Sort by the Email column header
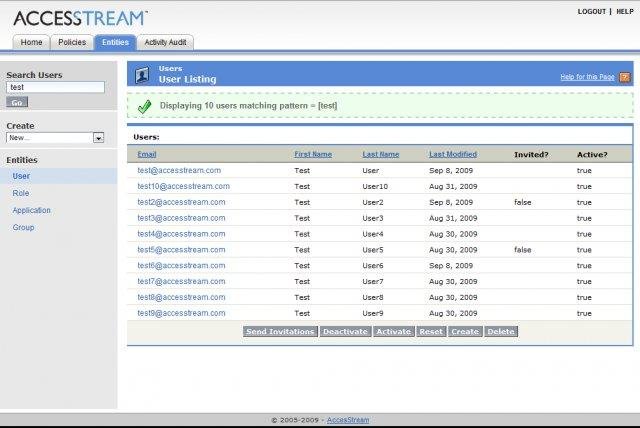Viewport: 640px width, 428px height. click(147, 154)
